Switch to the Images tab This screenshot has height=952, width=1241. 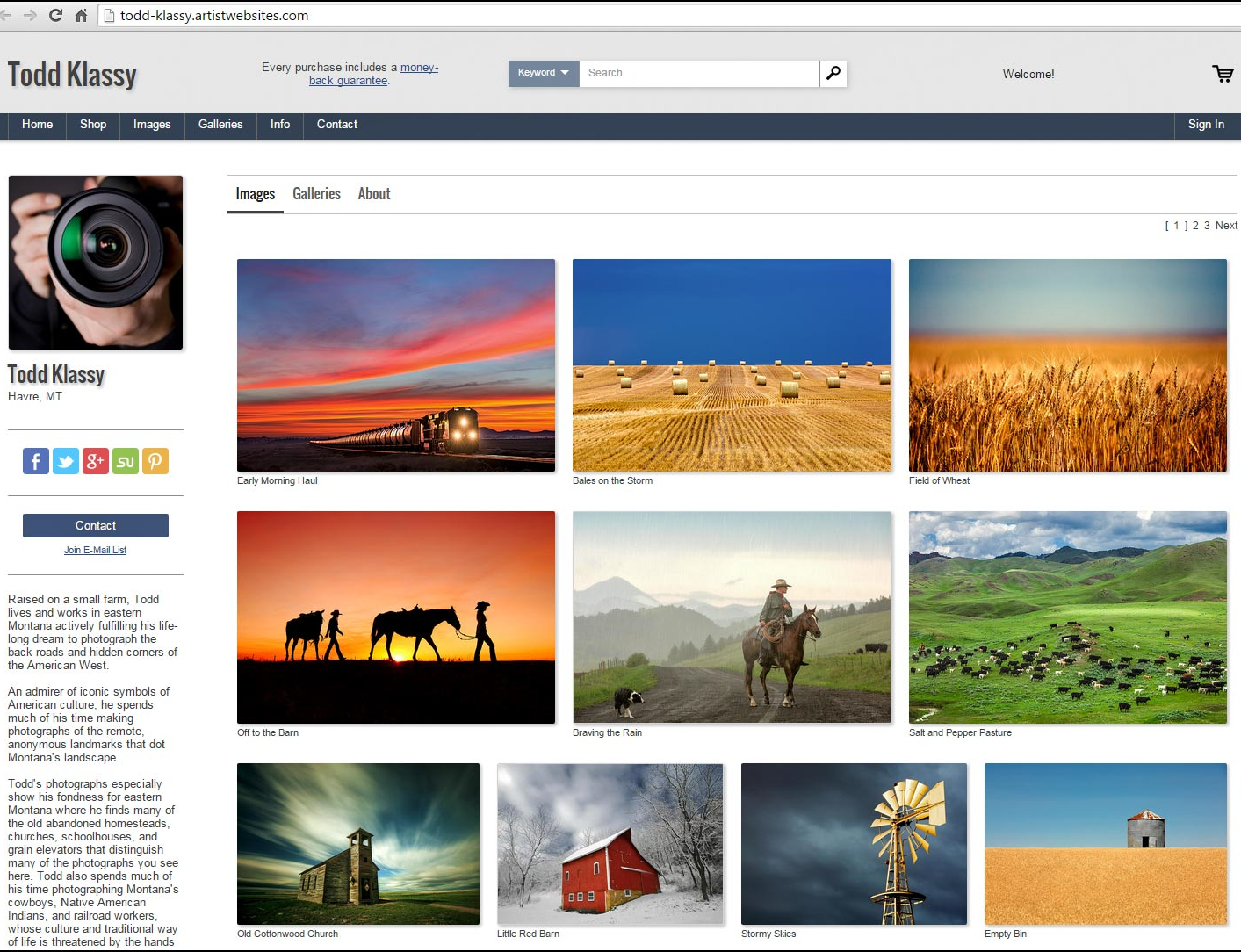point(256,194)
